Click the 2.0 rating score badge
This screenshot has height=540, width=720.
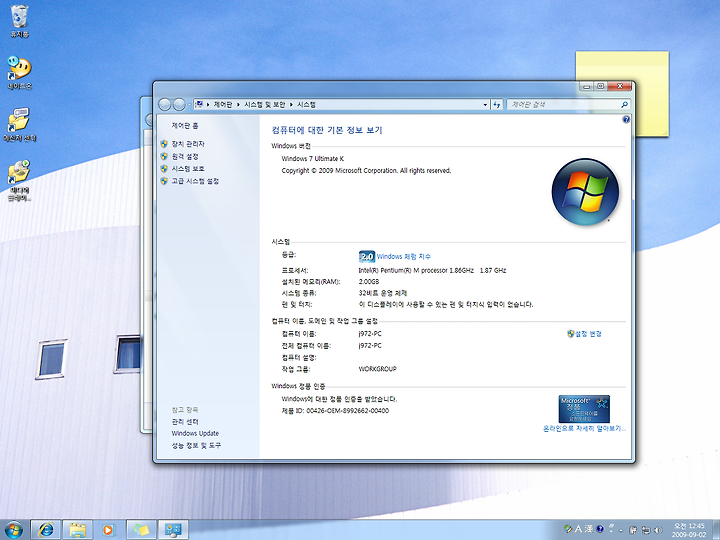tap(366, 256)
